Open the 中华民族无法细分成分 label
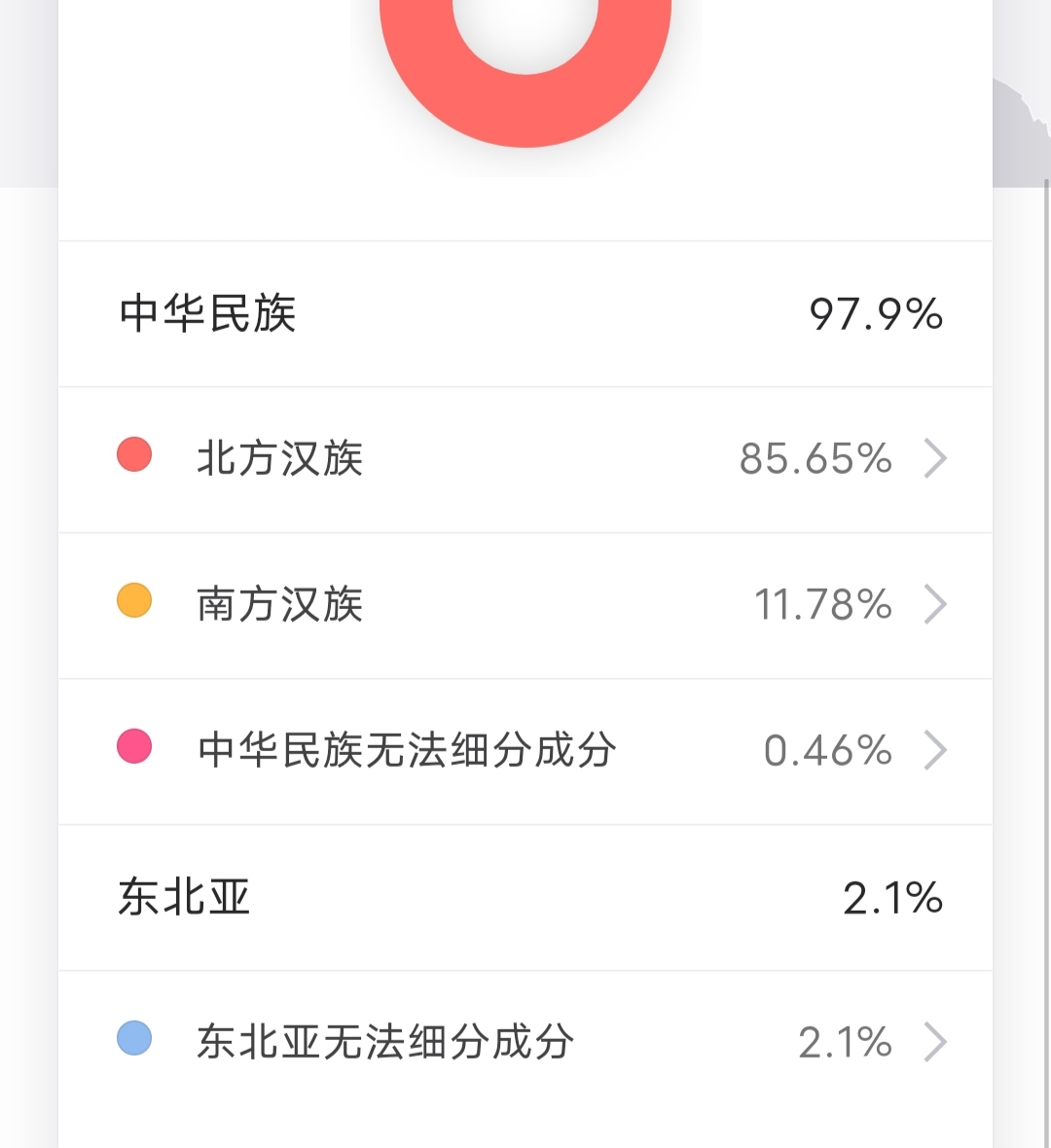 point(407,750)
